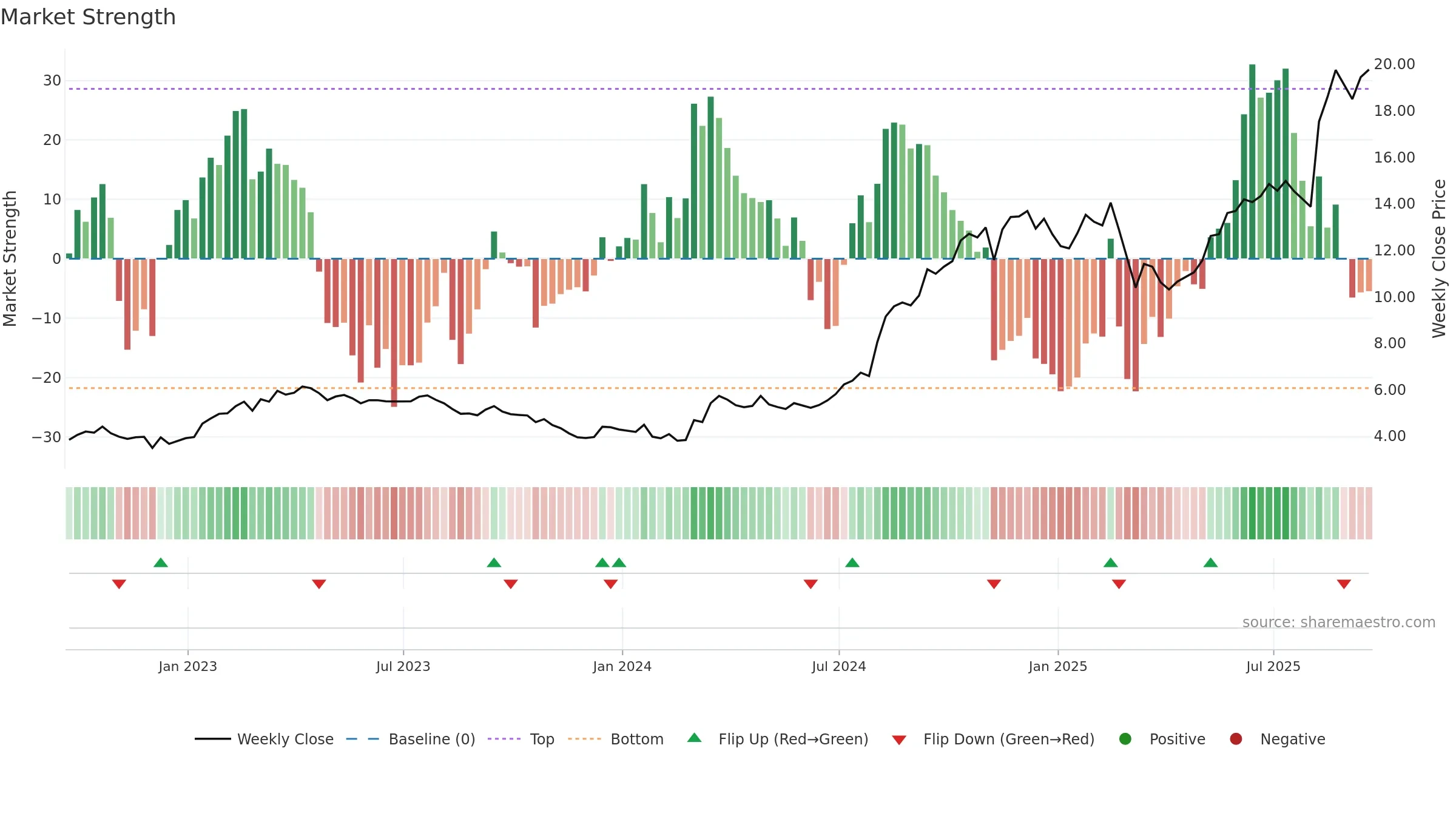Click the red Flip Down triangle in the legend
The width and height of the screenshot is (1456, 819).
tap(899, 740)
